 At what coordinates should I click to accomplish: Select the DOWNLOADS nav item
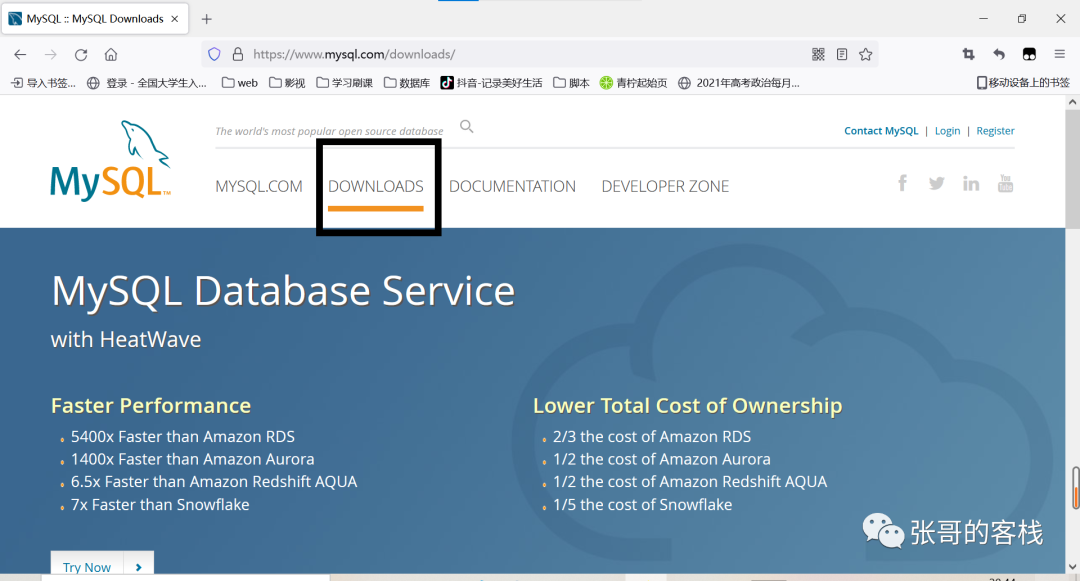point(375,187)
